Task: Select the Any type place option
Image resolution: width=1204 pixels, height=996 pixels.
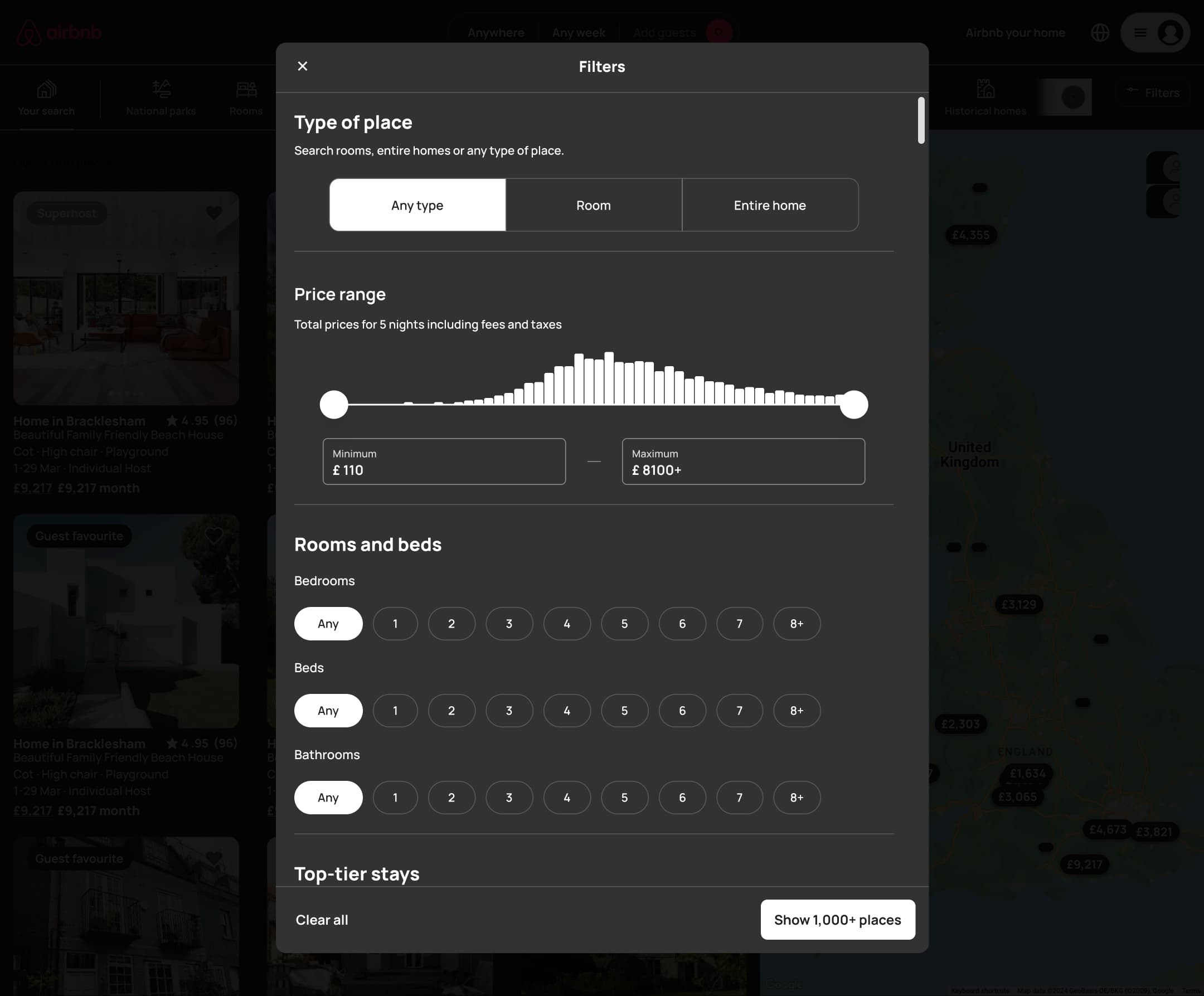Action: pos(417,205)
